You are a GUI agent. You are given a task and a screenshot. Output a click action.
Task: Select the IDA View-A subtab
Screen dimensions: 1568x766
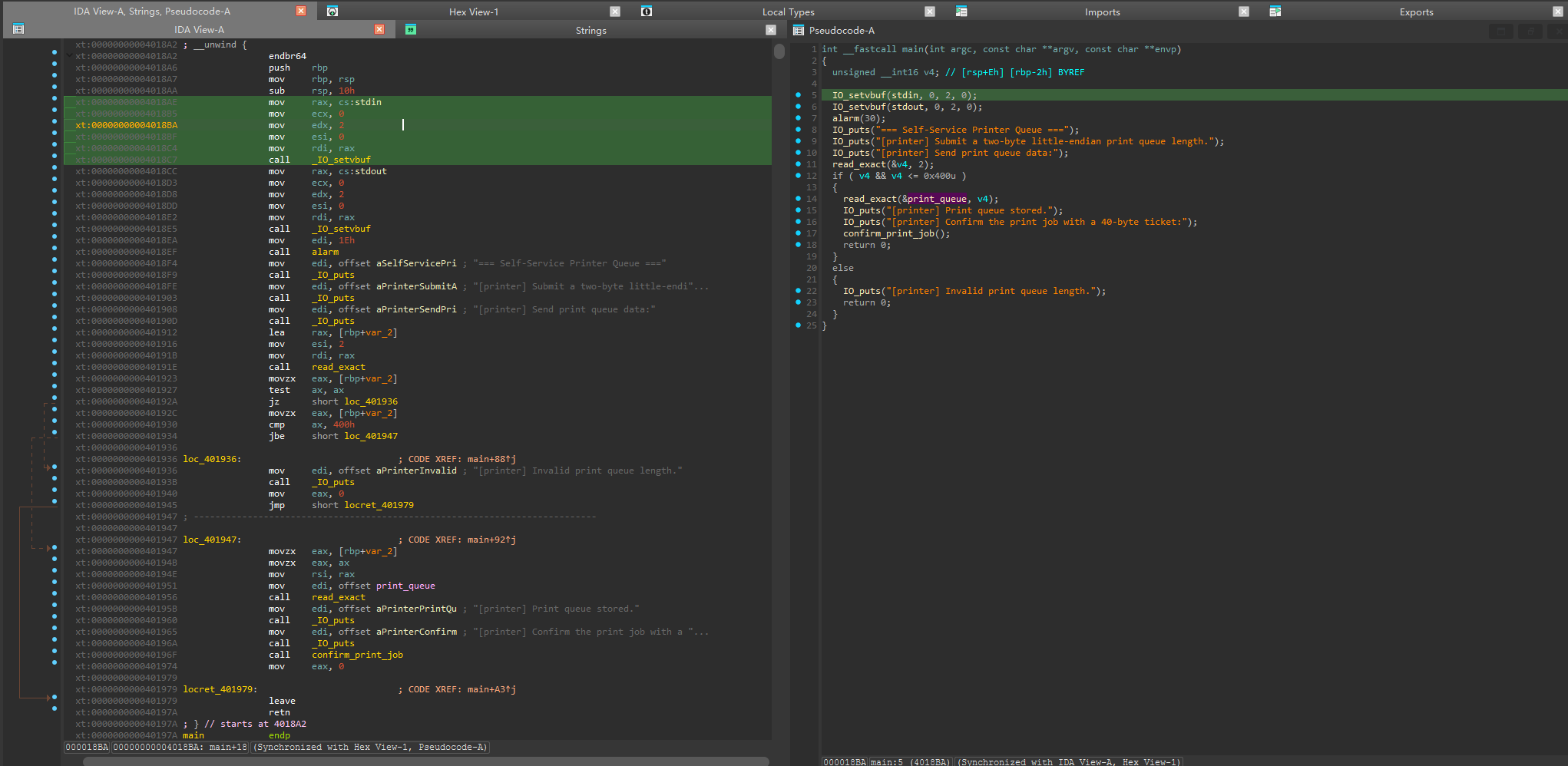click(200, 29)
